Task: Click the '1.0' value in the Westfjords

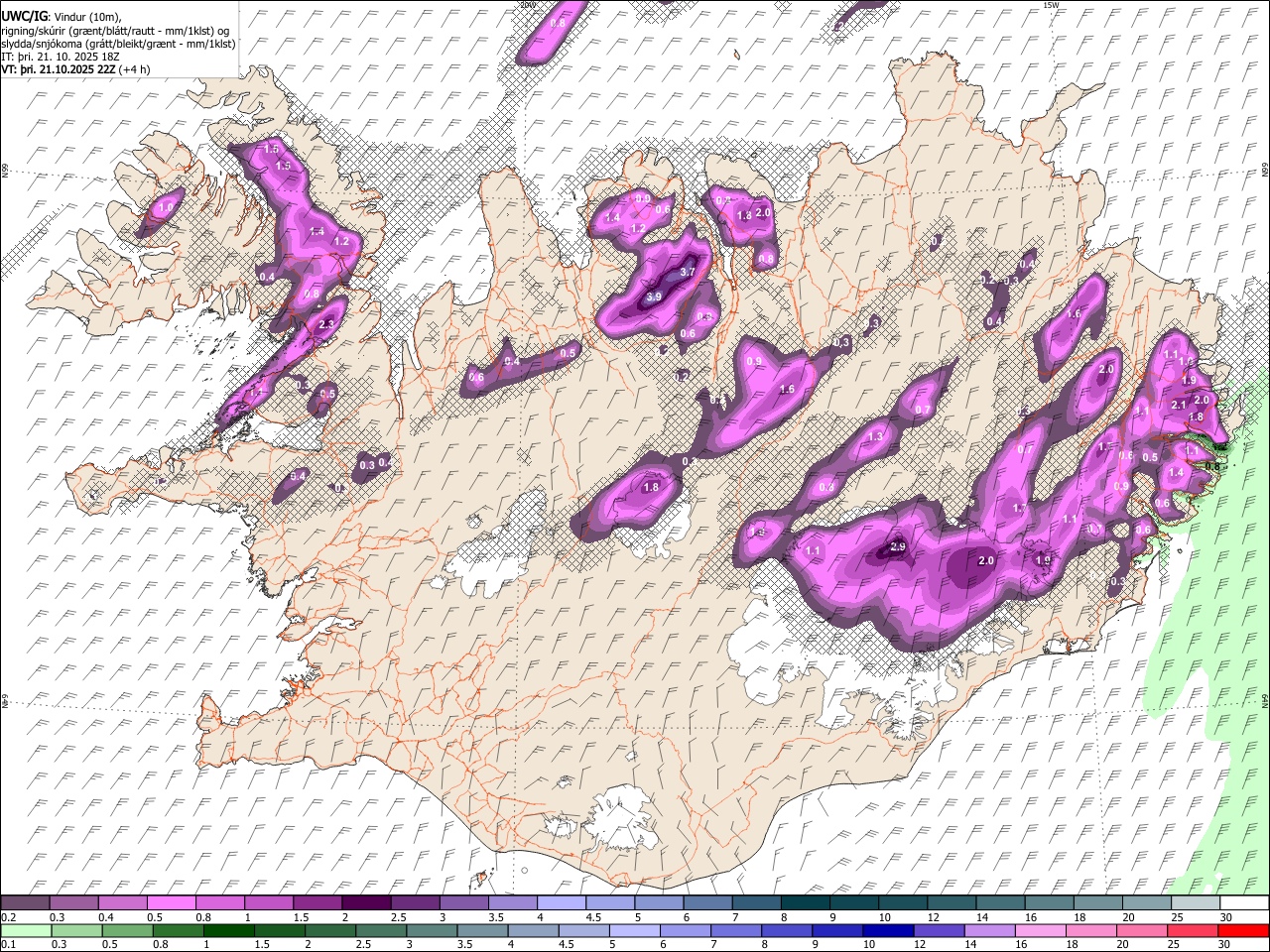Action: [167, 206]
